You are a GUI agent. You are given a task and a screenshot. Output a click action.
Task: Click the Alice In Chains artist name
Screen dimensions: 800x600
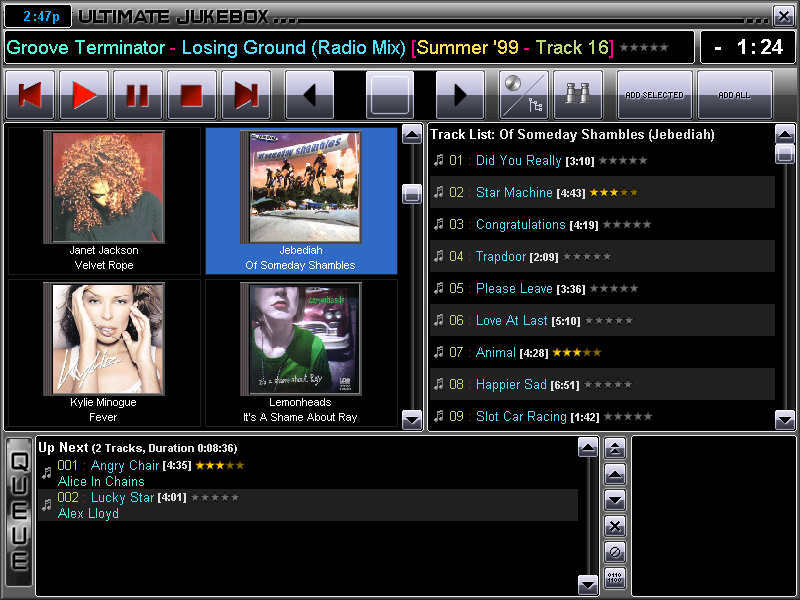point(101,482)
